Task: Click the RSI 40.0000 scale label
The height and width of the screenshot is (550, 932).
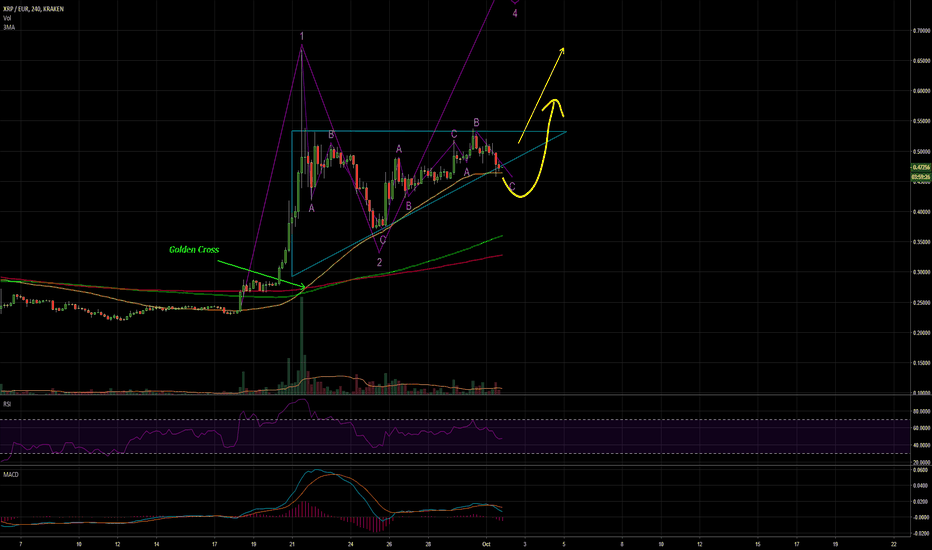Action: tap(922, 445)
